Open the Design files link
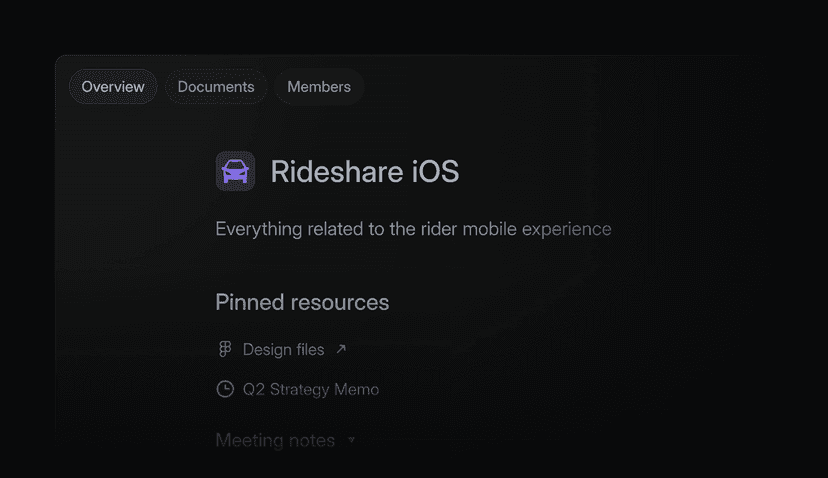 click(x=284, y=350)
